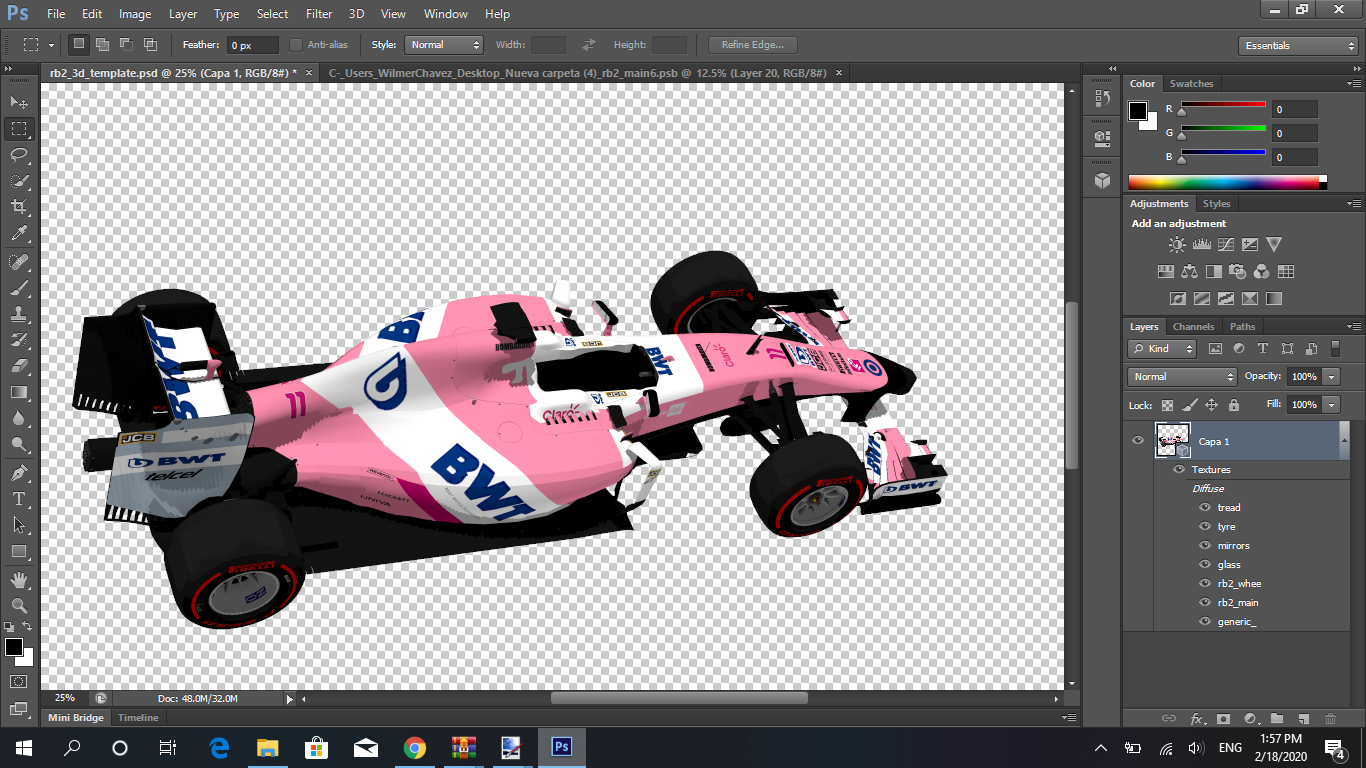The height and width of the screenshot is (768, 1366).
Task: Open the Essentials workspace dropdown
Action: tap(1297, 46)
